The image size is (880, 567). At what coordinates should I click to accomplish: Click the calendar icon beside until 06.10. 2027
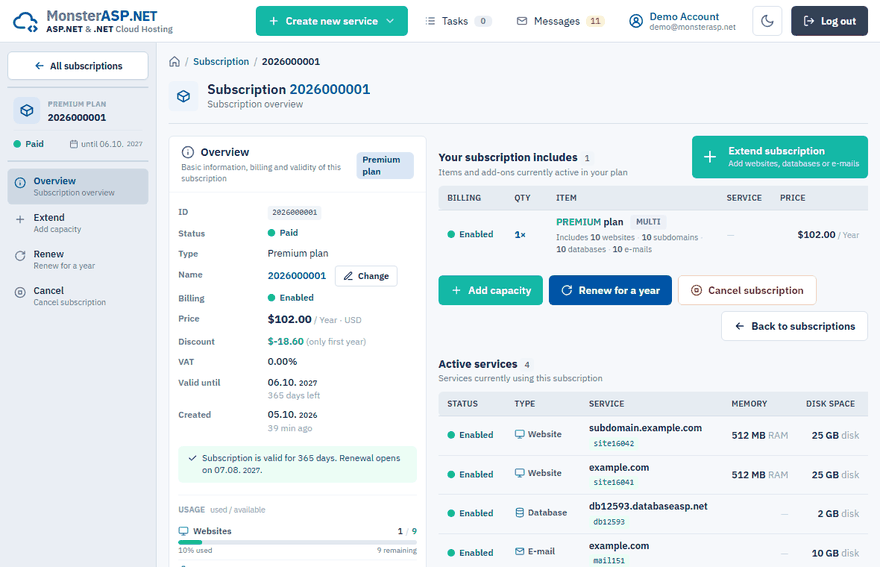pyautogui.click(x=74, y=144)
